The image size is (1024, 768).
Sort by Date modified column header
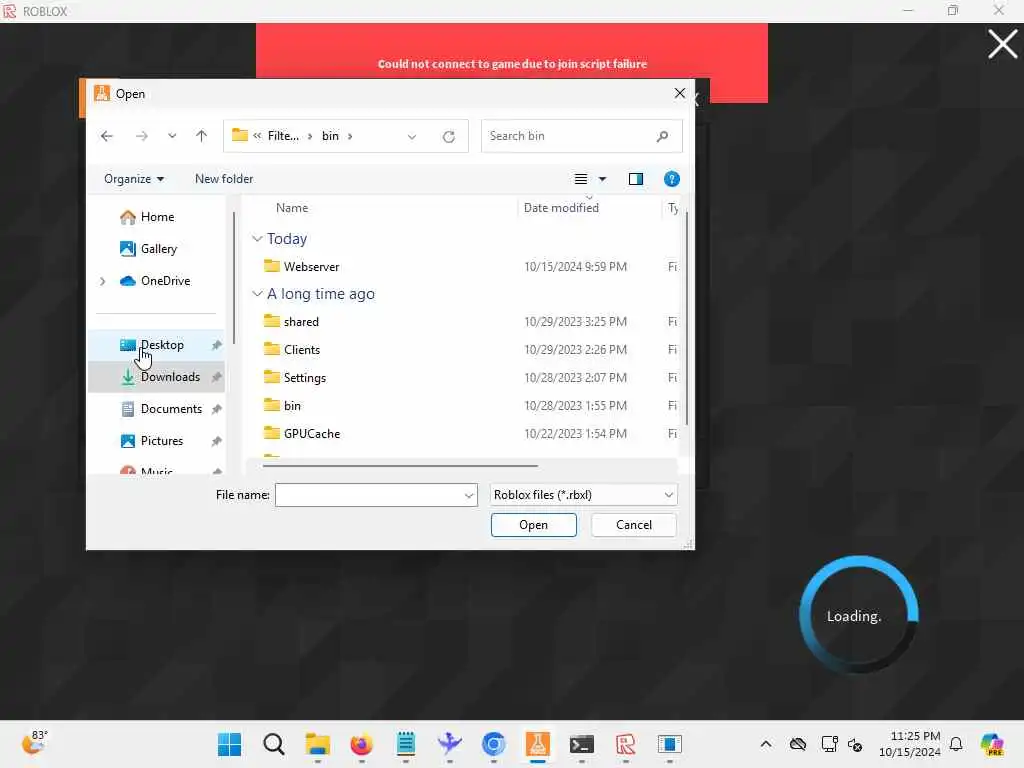(561, 208)
